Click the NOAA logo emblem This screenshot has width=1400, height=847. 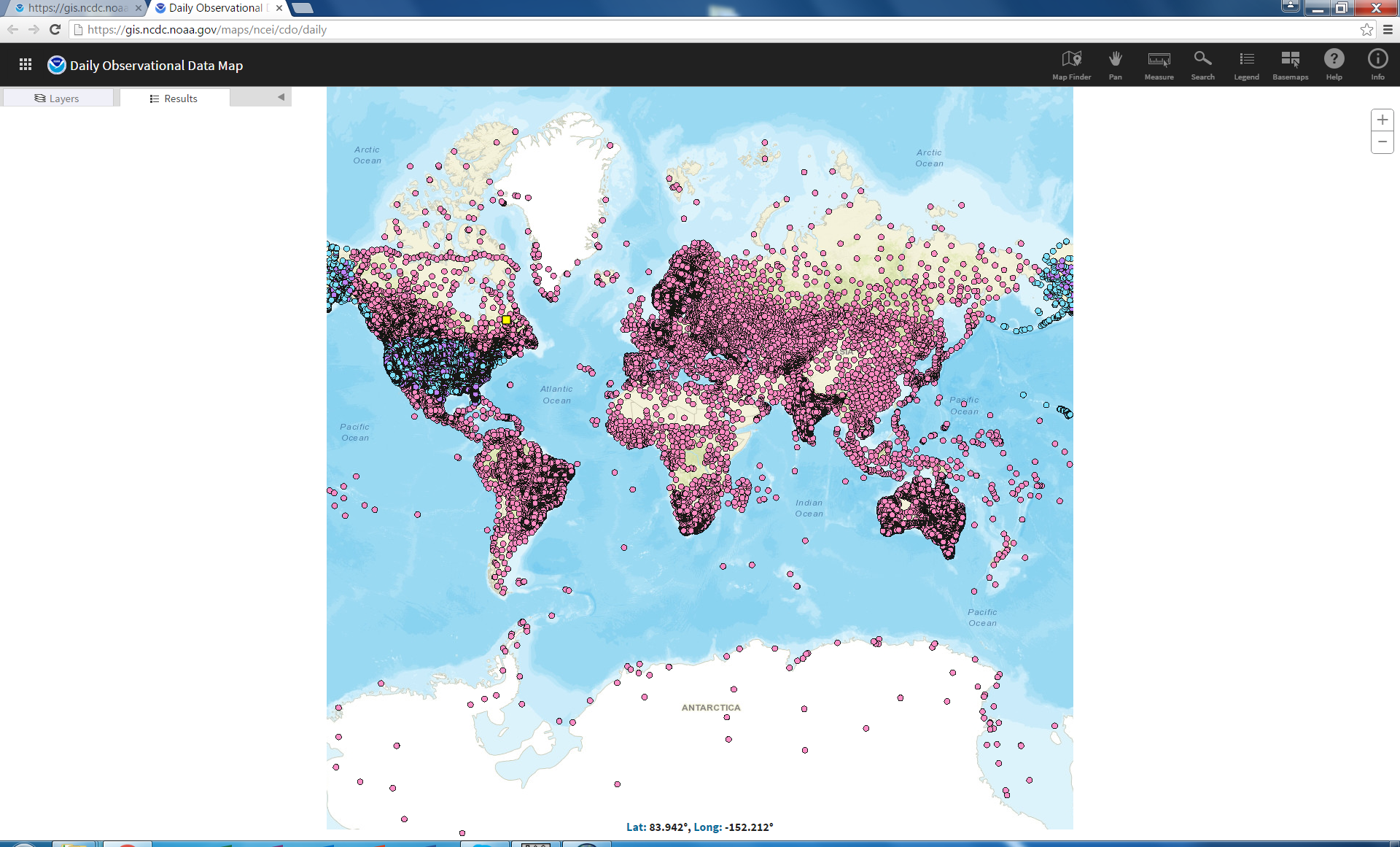(56, 65)
